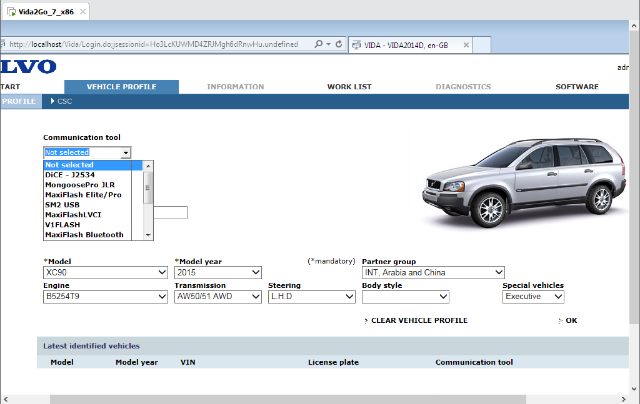The width and height of the screenshot is (640, 404).
Task: Open the Model dropdown showing XC90
Action: point(105,273)
